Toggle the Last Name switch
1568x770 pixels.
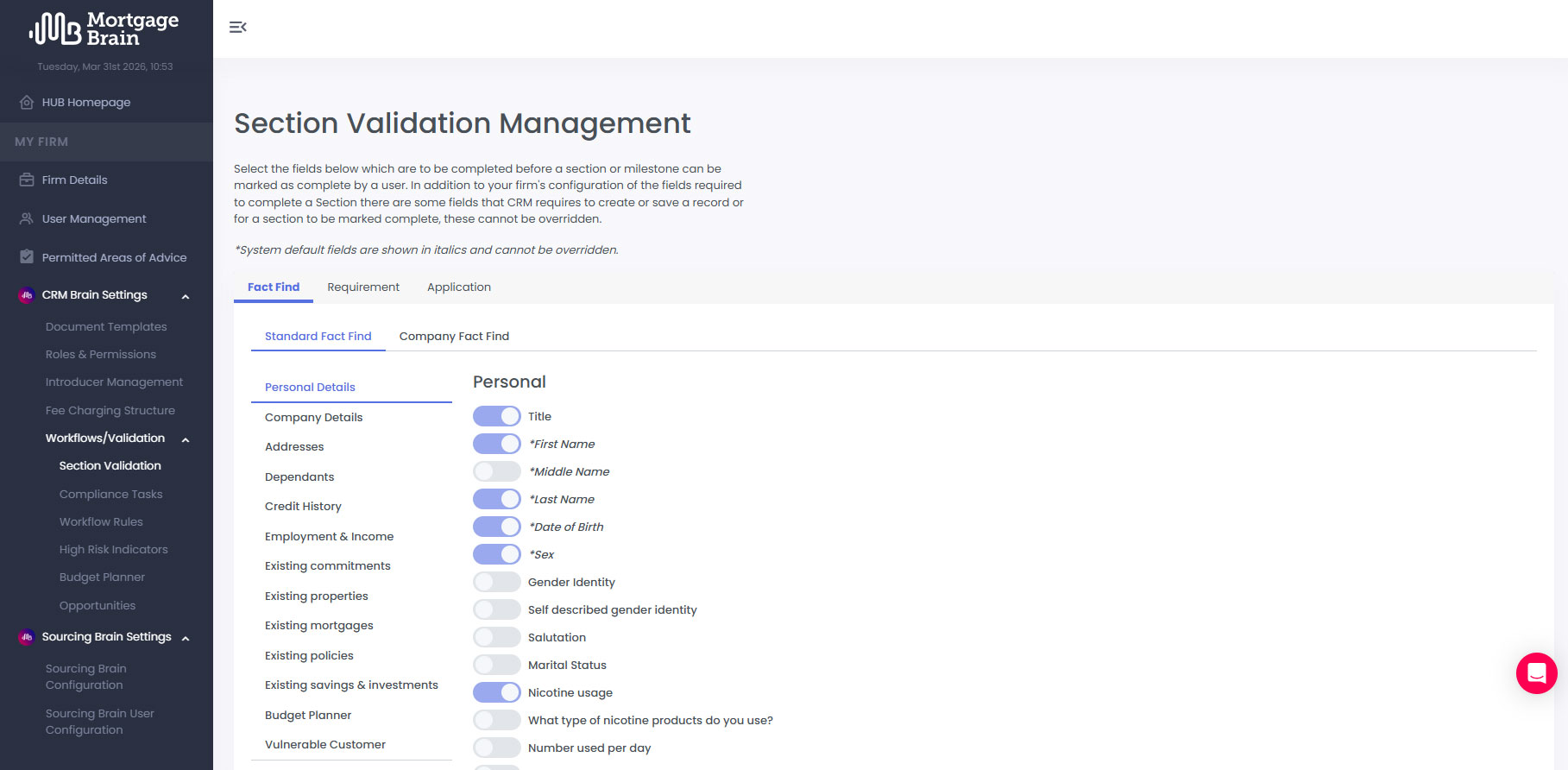pyautogui.click(x=497, y=499)
